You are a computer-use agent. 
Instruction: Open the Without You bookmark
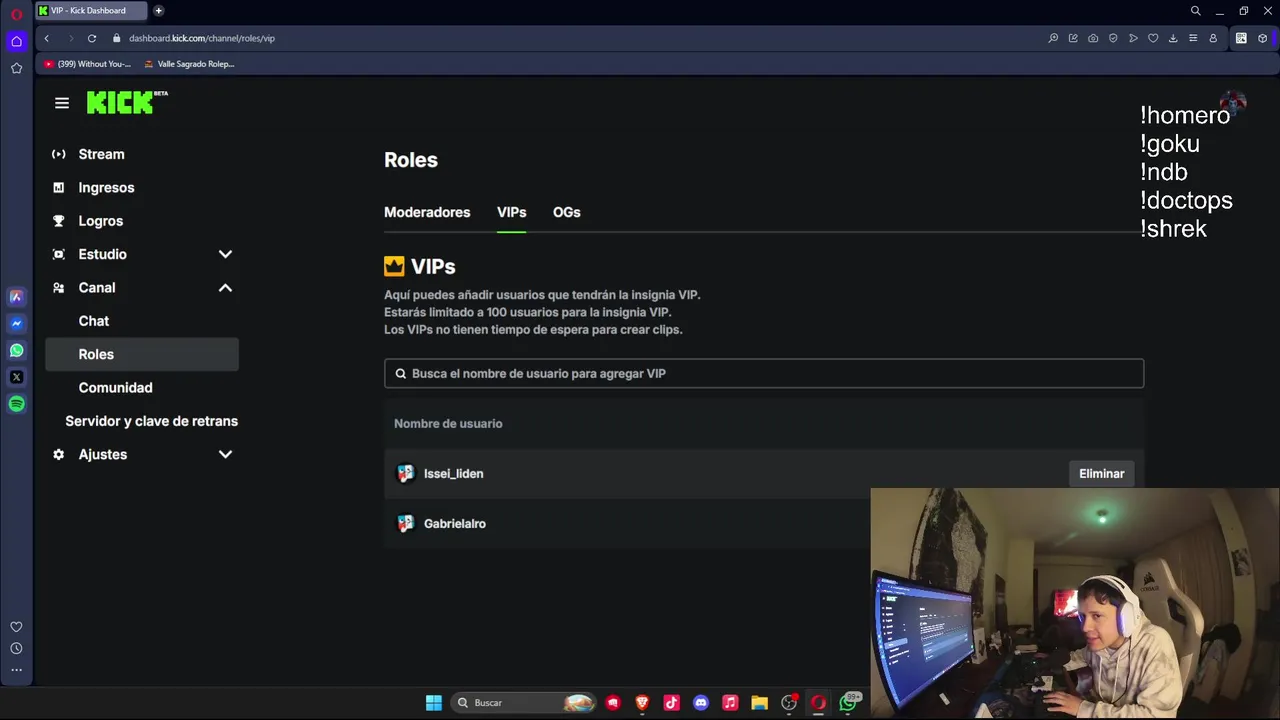pos(88,64)
